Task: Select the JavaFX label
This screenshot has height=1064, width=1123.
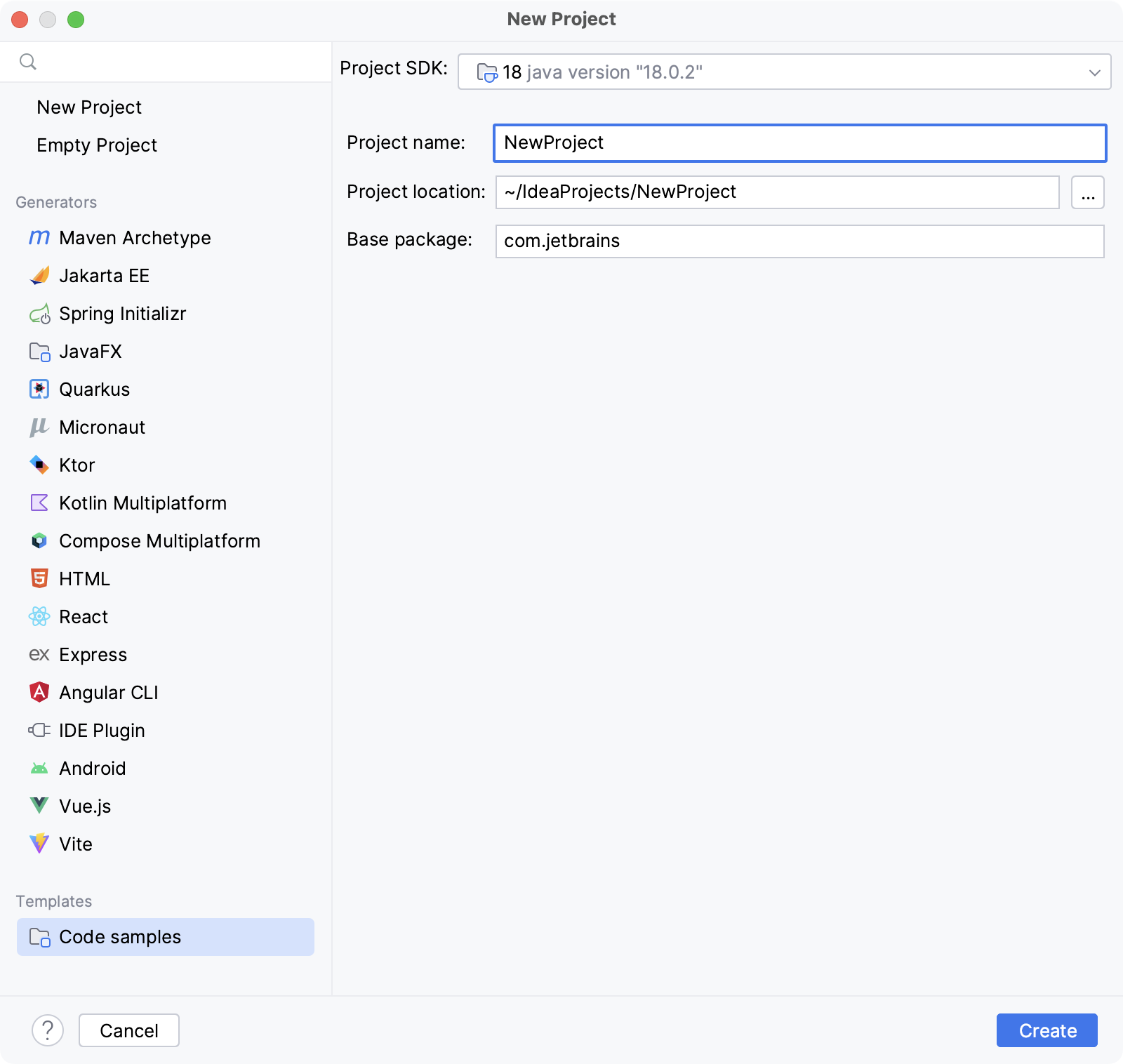Action: pos(91,352)
